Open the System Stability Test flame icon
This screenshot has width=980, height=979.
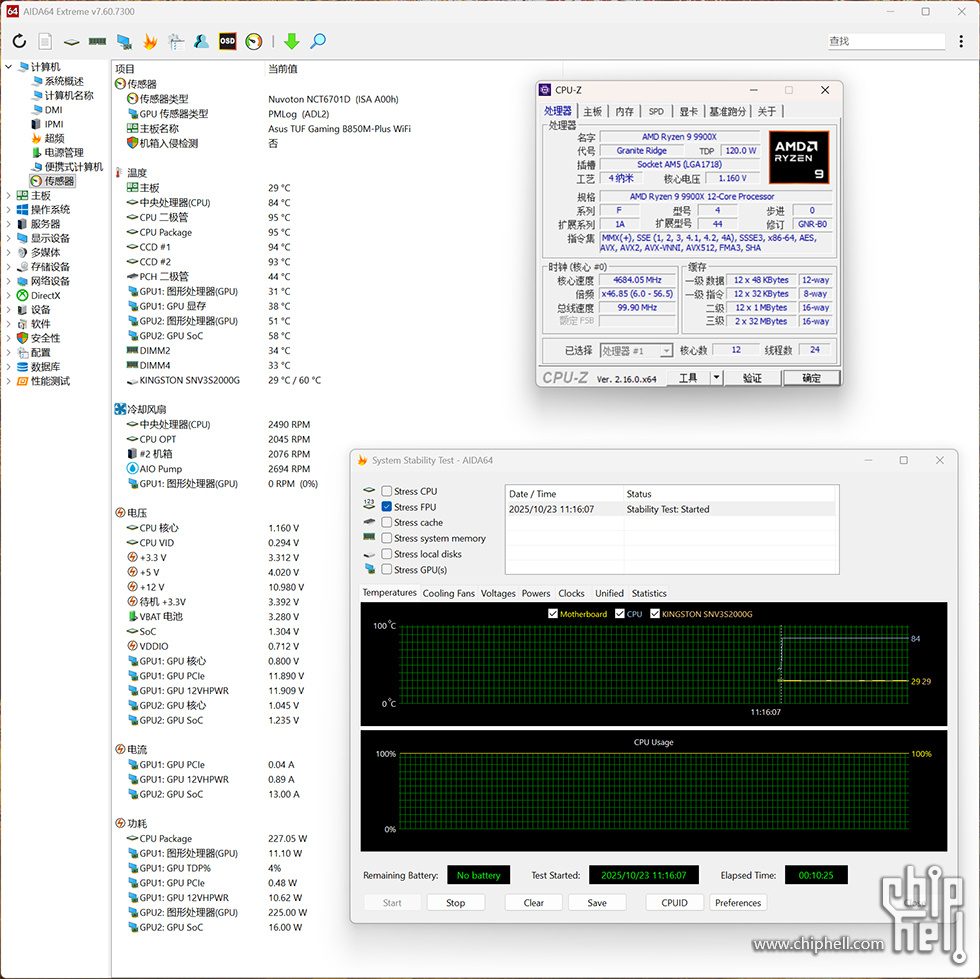[150, 41]
